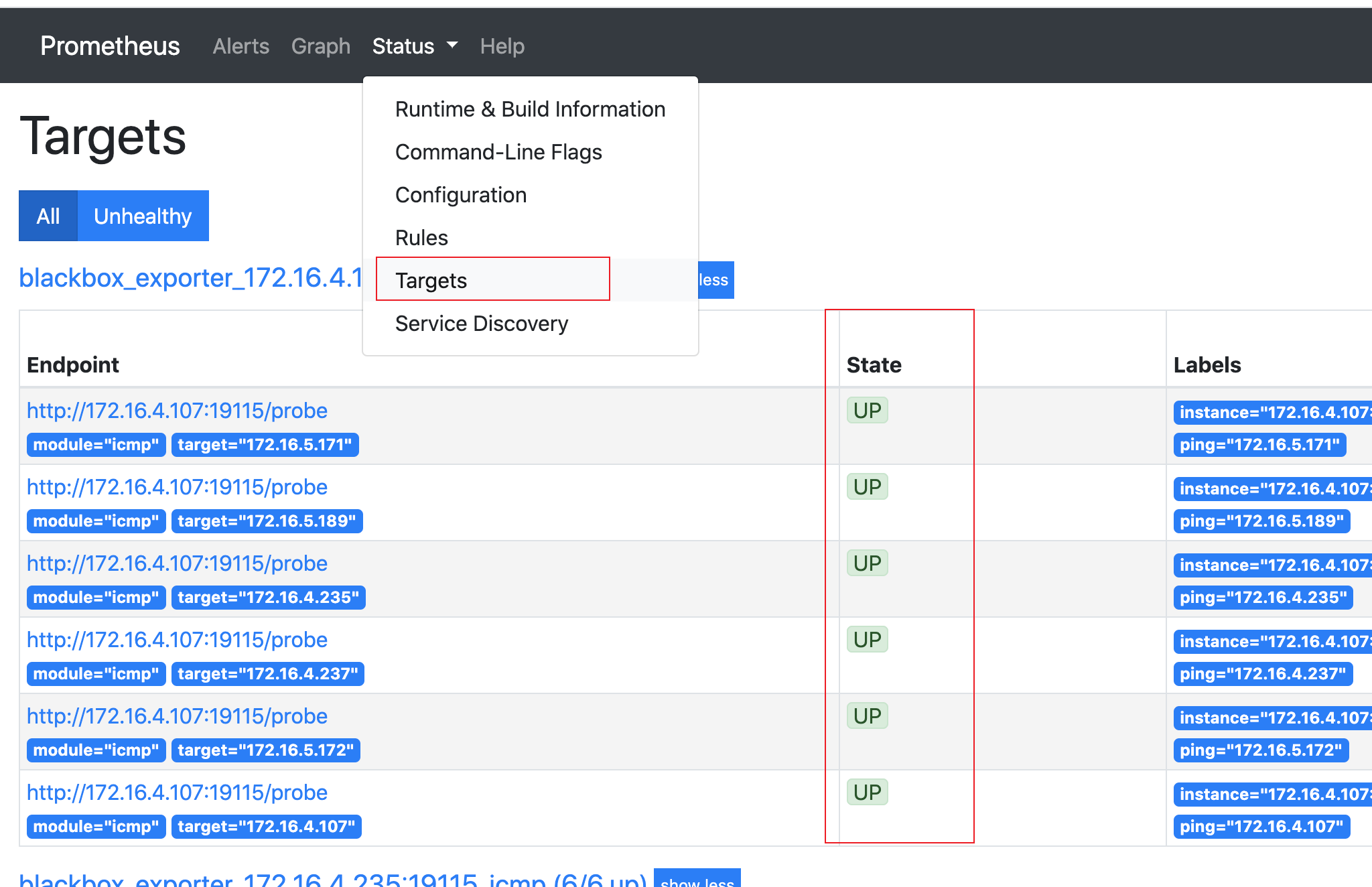Click the ping="172.16.5.189" label badge
The width and height of the screenshot is (1372, 887).
point(1261,521)
